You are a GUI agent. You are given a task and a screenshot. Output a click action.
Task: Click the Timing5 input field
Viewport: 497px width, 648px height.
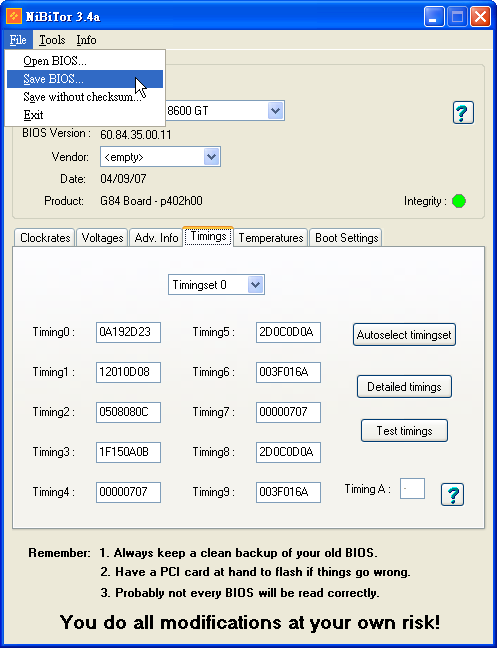pyautogui.click(x=288, y=332)
